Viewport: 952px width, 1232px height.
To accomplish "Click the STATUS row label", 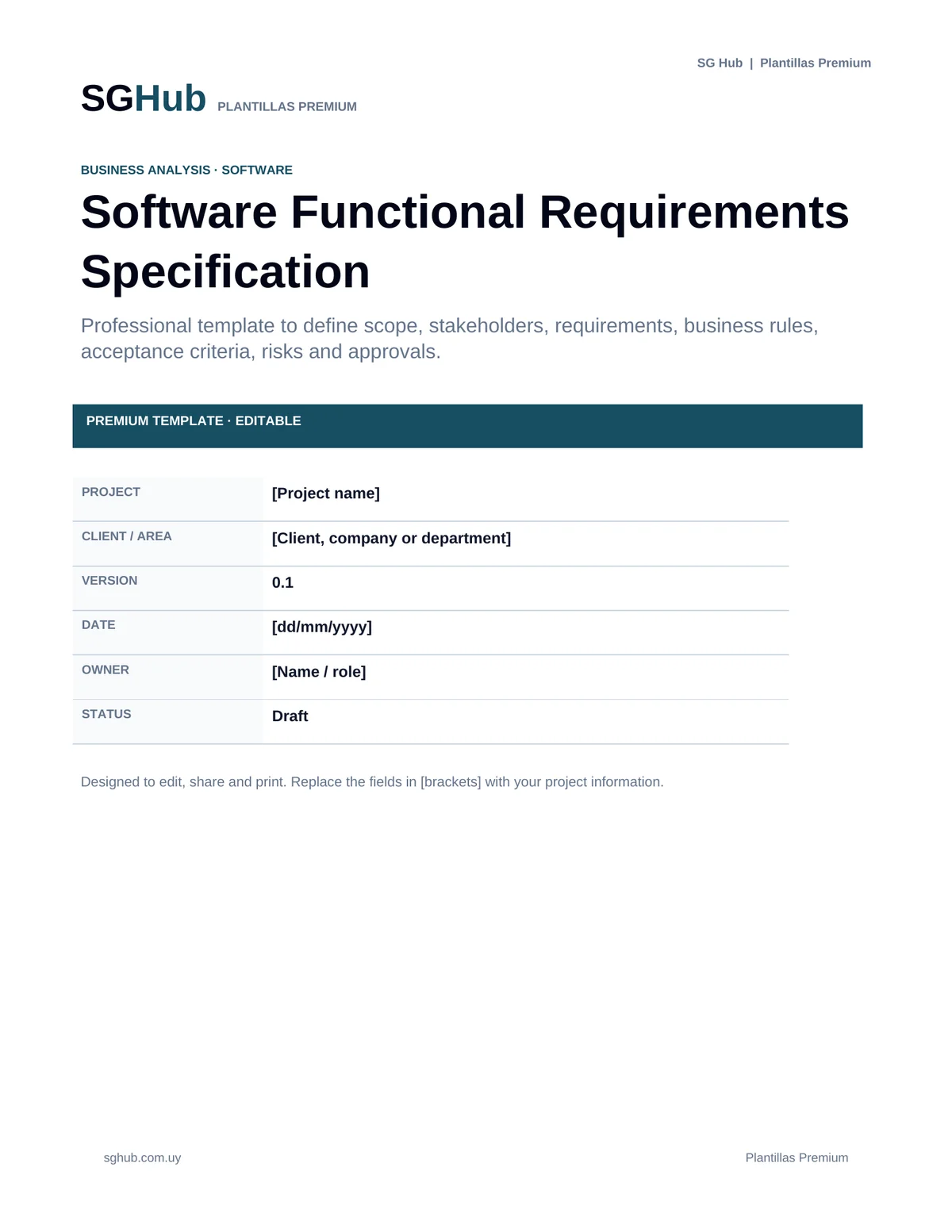I will click(106, 714).
